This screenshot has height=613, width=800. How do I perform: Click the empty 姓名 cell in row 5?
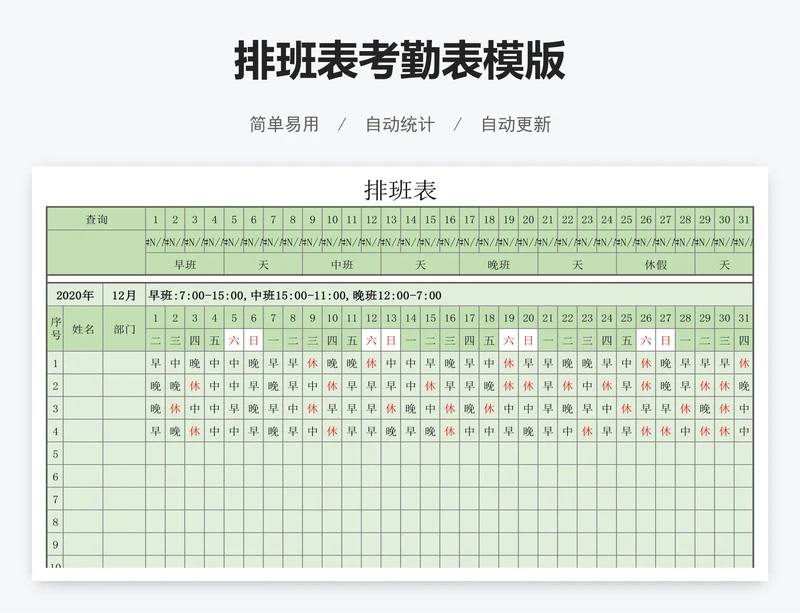click(83, 454)
